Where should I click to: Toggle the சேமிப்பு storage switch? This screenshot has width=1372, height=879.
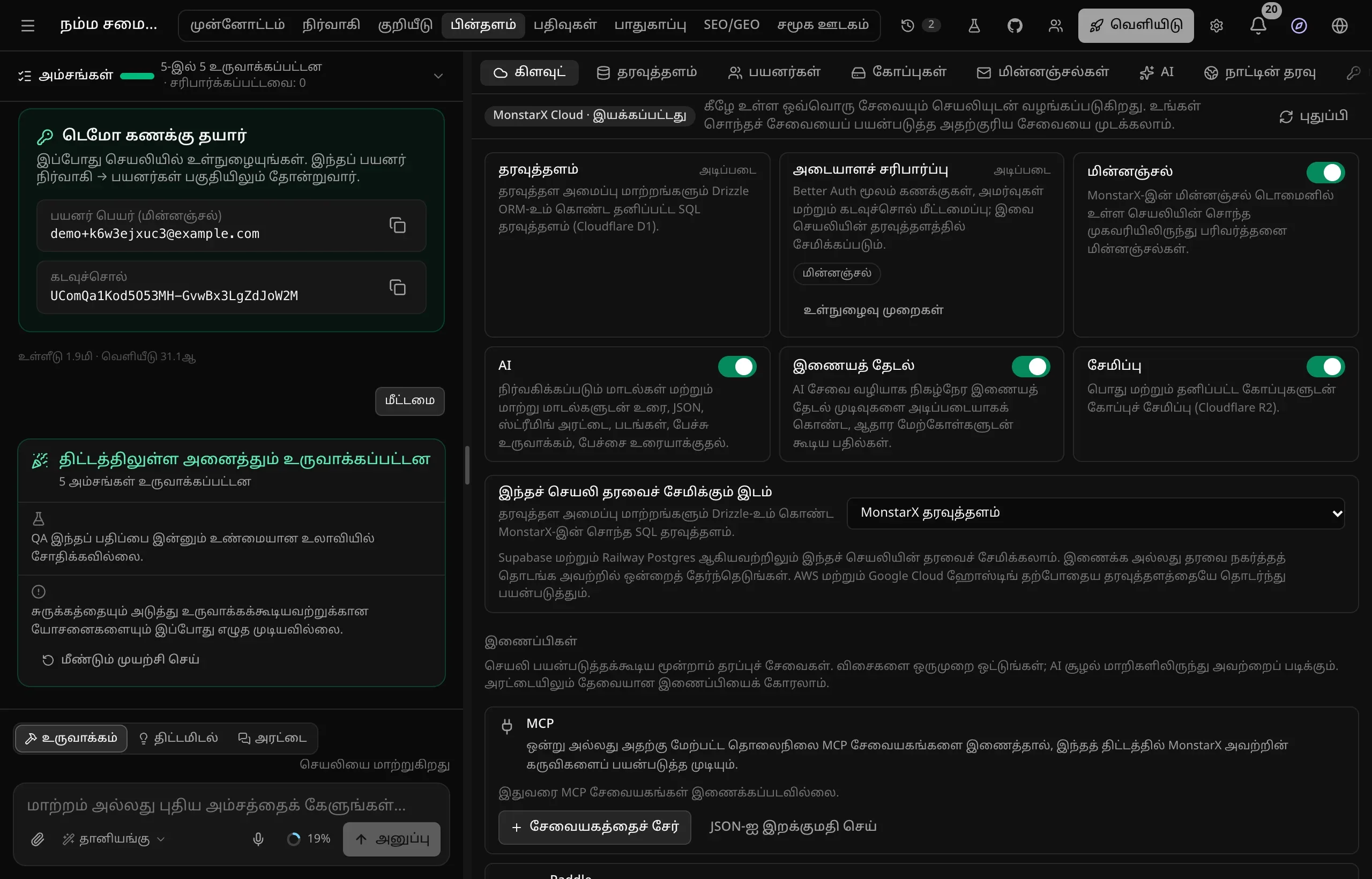click(x=1325, y=367)
